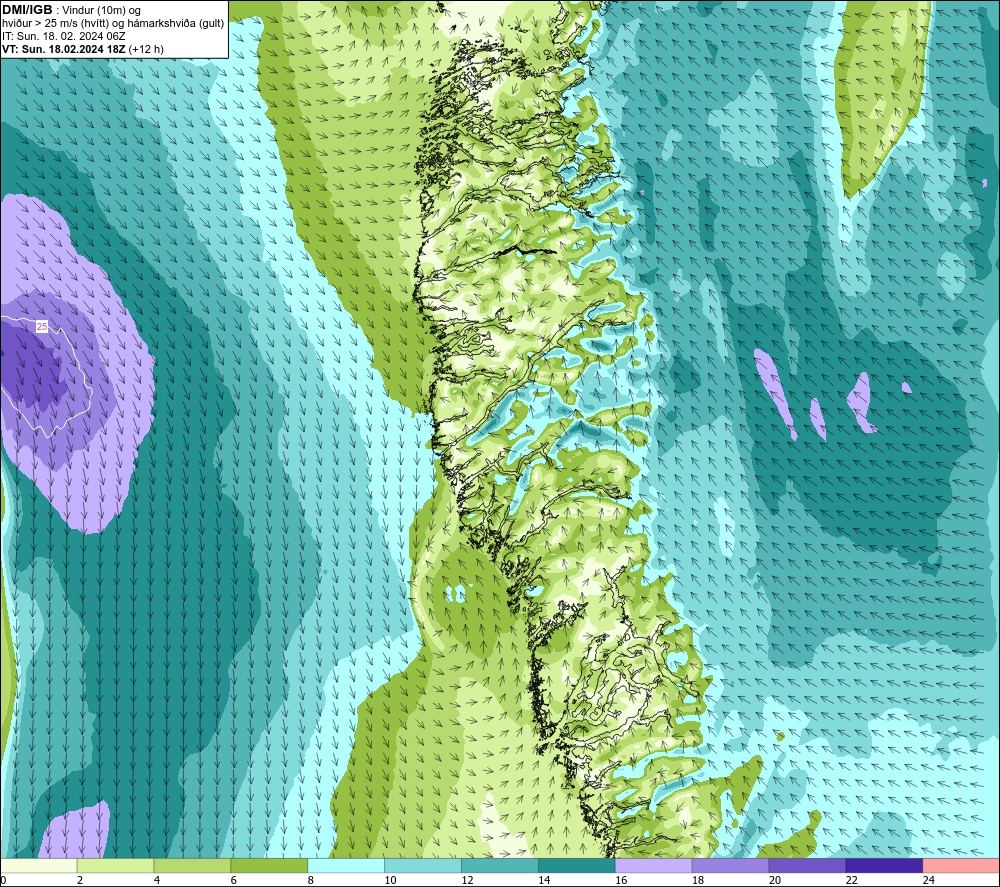The width and height of the screenshot is (1000, 887).
Task: Click the pale yellow 0–2 m/s legend swatch
Action: 38,865
